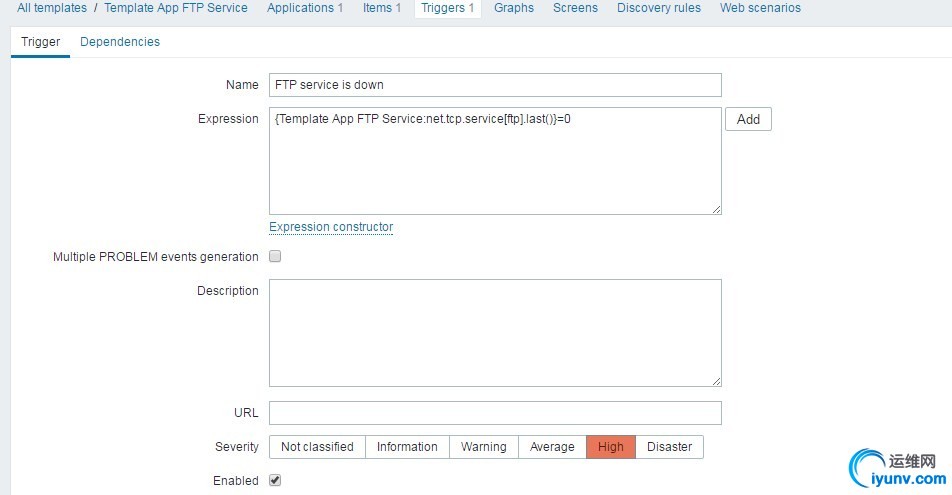This screenshot has width=952, height=495.
Task: Enable Multiple PROBLEM events generation checkbox
Action: [276, 257]
